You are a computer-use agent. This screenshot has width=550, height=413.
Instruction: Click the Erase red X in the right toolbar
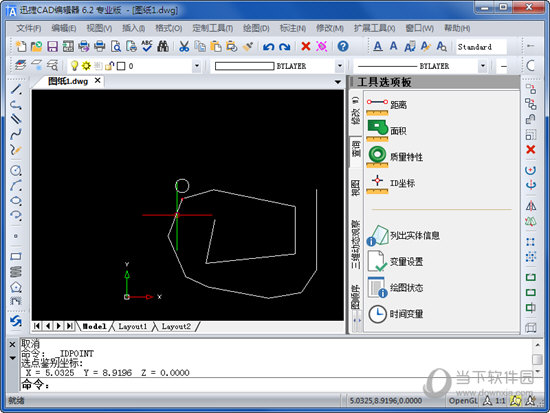(x=531, y=149)
